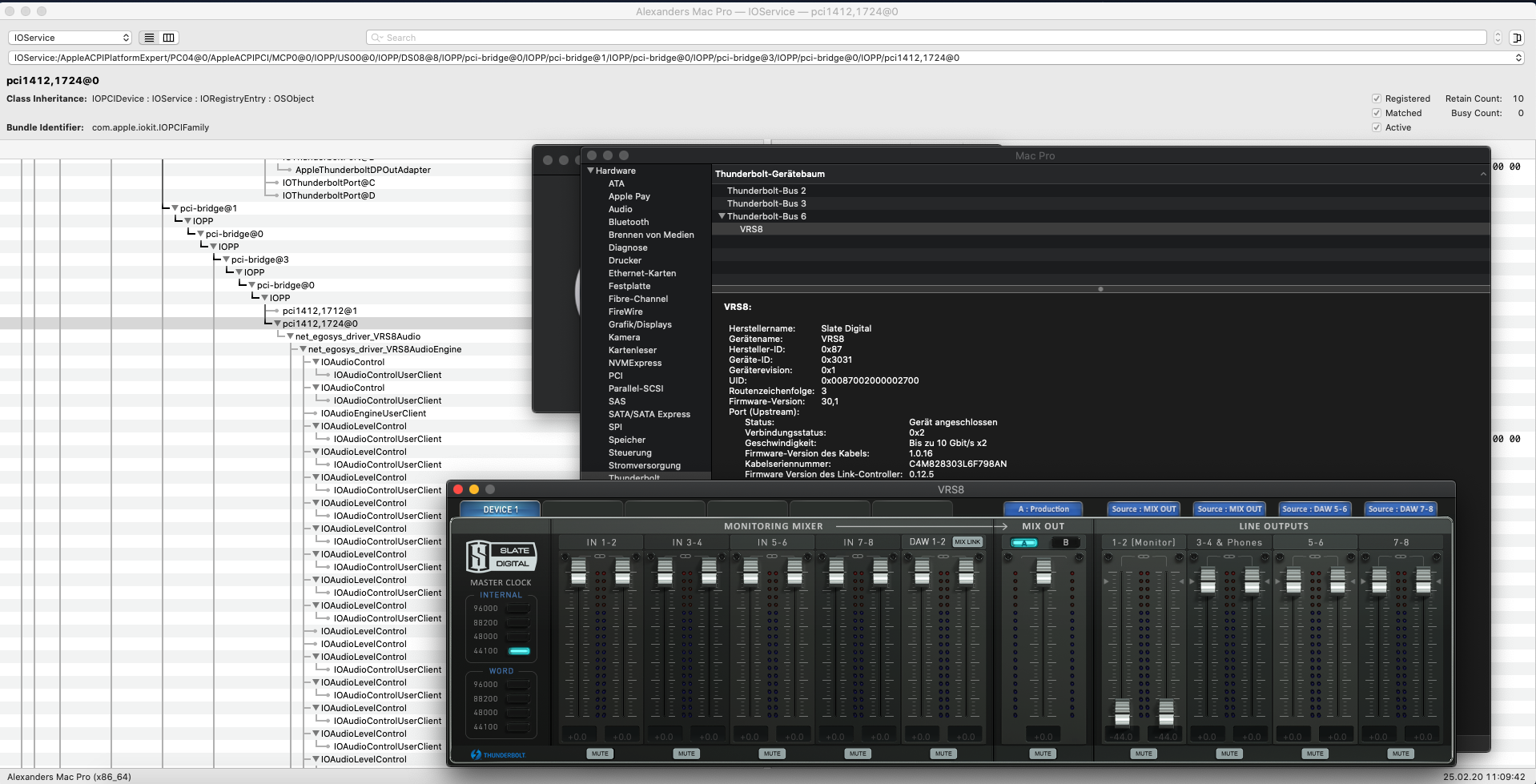Screen dimensions: 1536x784
Task: Mute the MIX OUT channel
Action: click(1043, 754)
